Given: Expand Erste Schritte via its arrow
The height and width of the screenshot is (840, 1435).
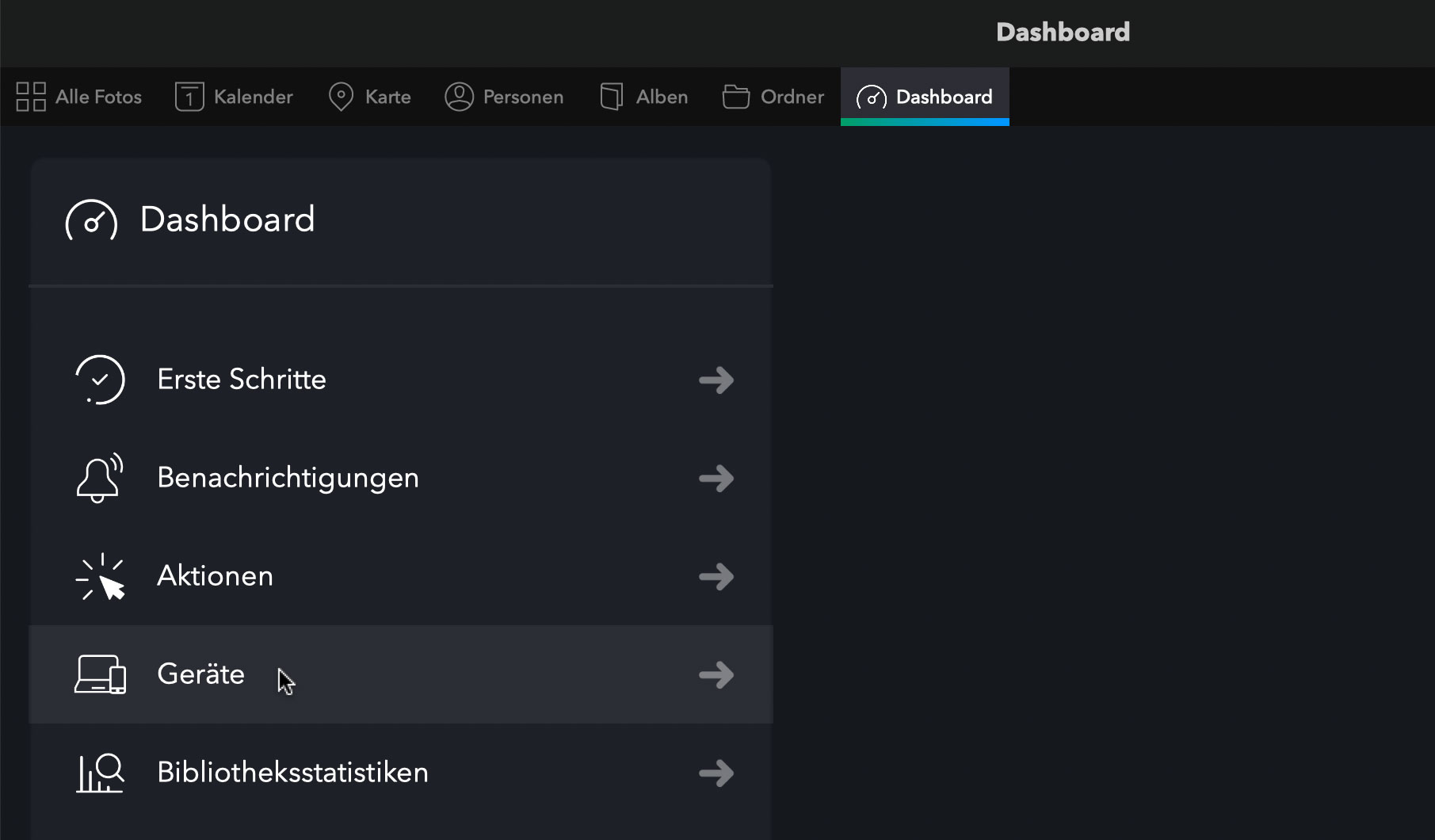Looking at the screenshot, I should pyautogui.click(x=716, y=380).
